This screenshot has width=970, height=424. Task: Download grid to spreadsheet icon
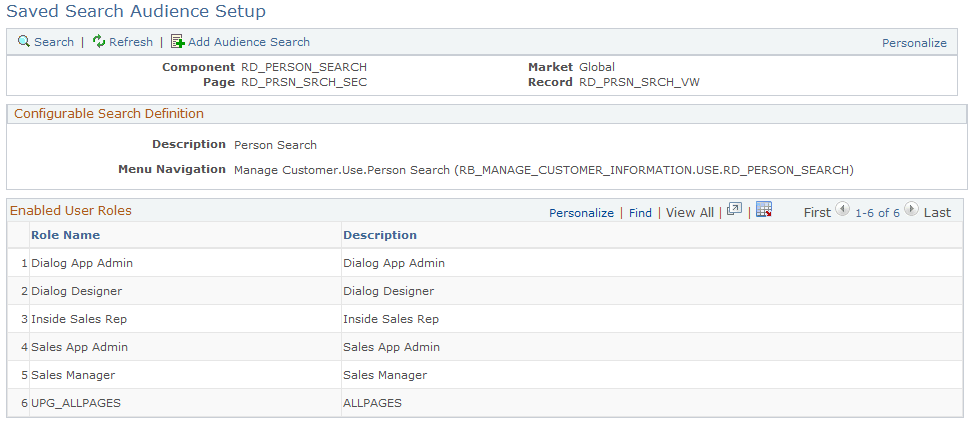click(x=764, y=209)
